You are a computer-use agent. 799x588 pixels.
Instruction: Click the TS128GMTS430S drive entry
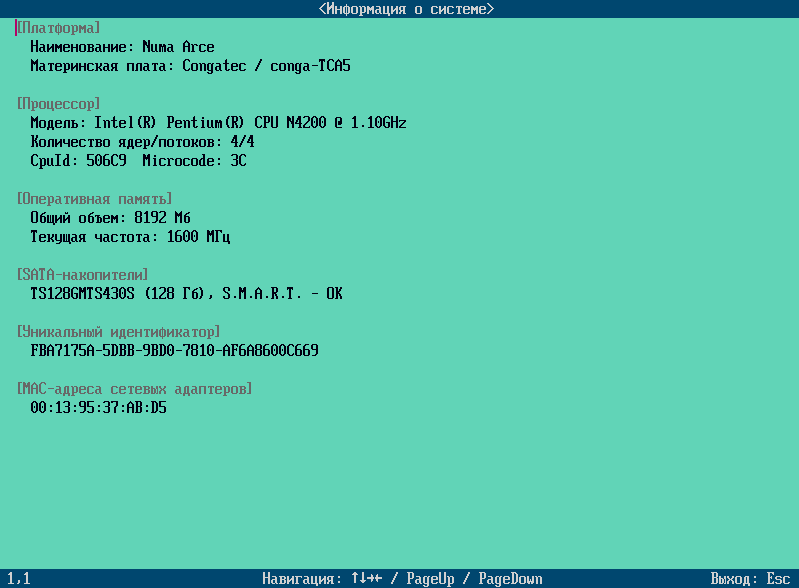[x=186, y=294]
